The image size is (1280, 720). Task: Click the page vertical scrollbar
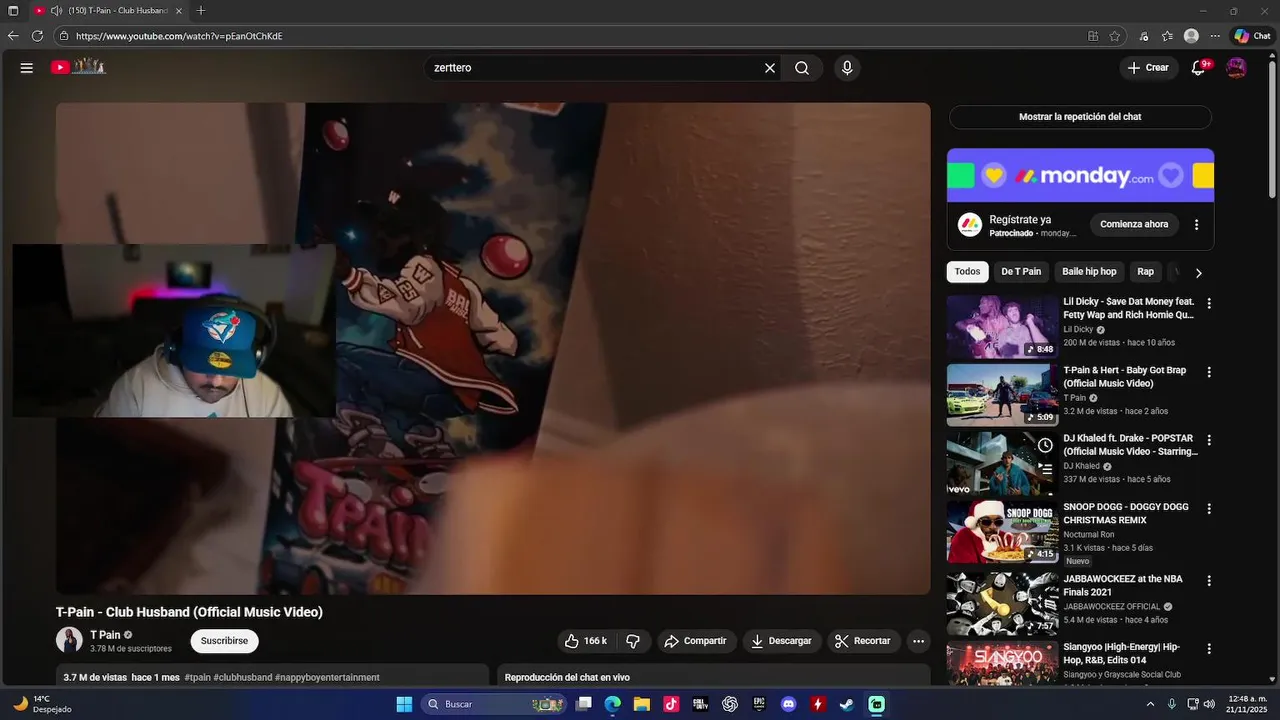pyautogui.click(x=1272, y=130)
